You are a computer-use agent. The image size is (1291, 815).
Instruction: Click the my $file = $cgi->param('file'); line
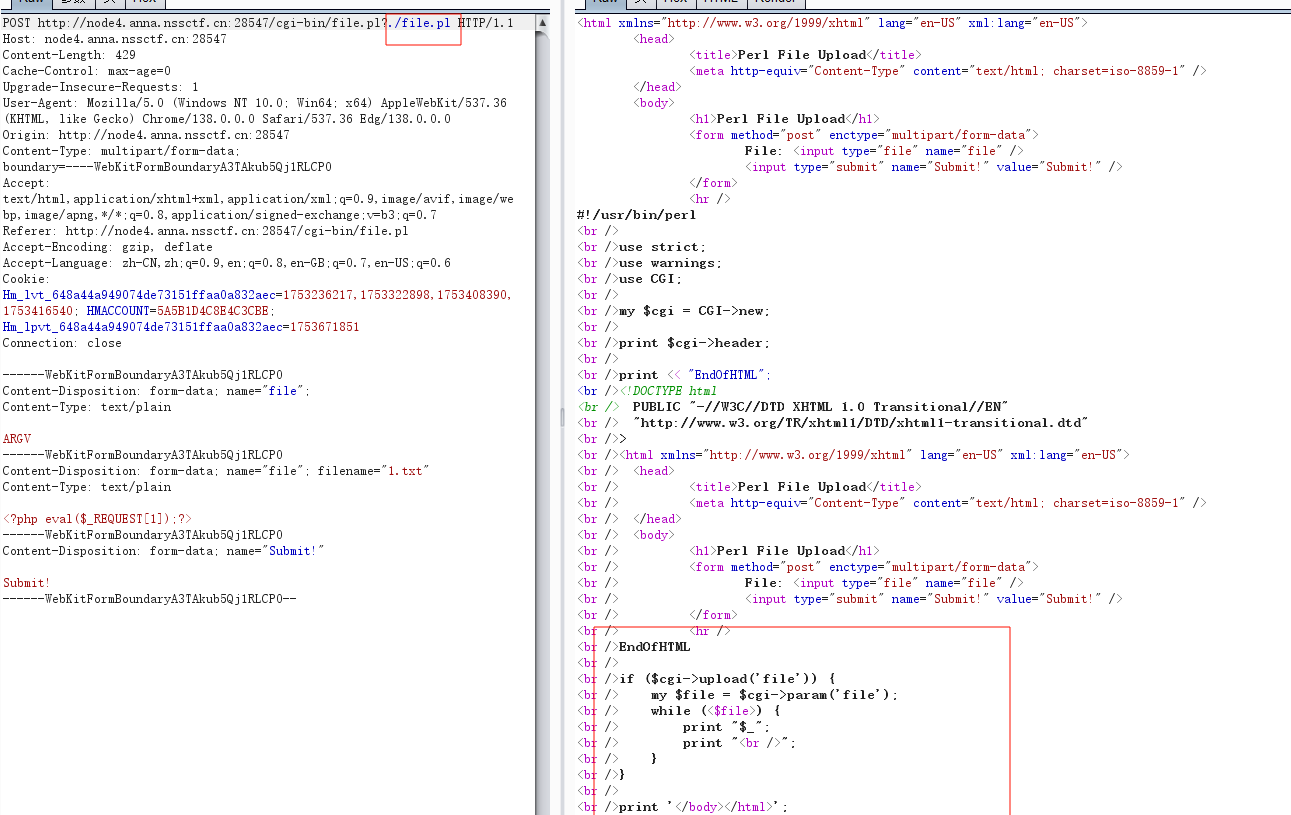click(774, 695)
